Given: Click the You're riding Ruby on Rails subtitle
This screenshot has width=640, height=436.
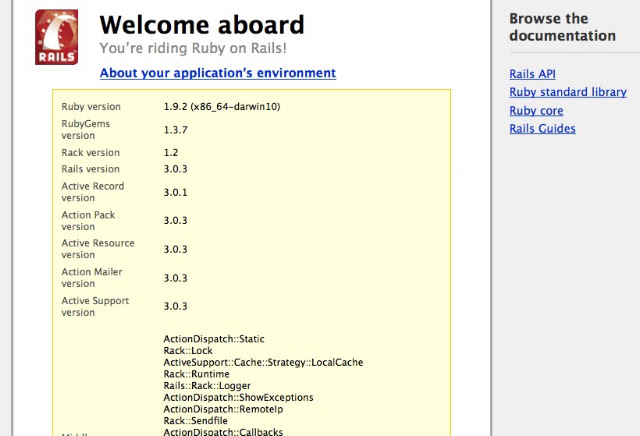Looking at the screenshot, I should pyautogui.click(x=193, y=48).
